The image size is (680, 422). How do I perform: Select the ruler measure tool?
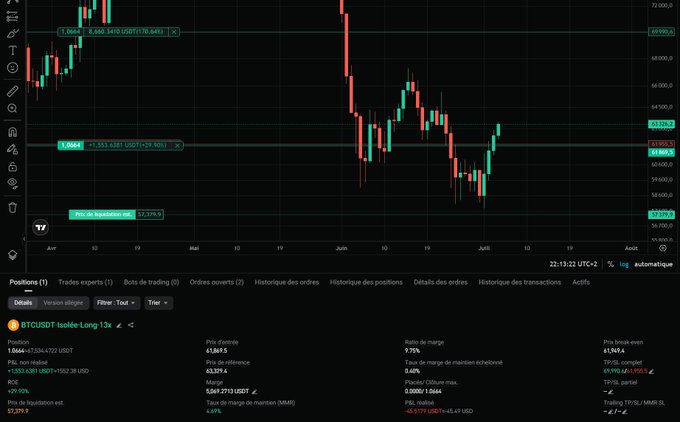click(x=12, y=91)
